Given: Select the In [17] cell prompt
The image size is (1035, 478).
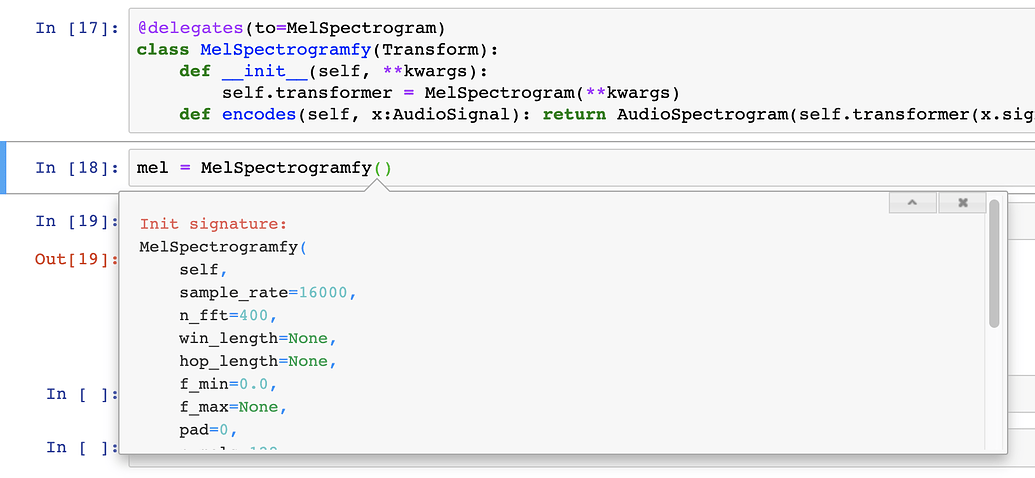Looking at the screenshot, I should (x=76, y=28).
